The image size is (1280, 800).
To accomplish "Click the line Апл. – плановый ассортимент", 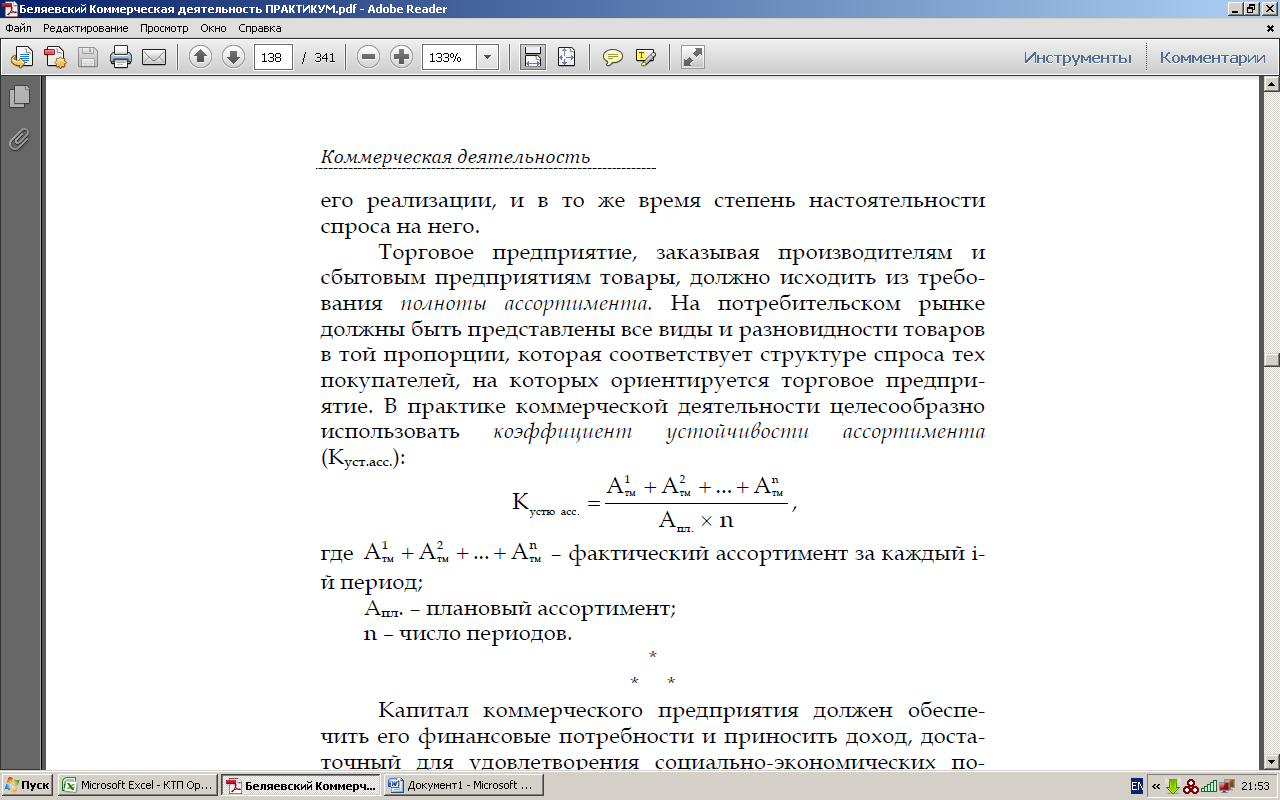I will pos(520,608).
